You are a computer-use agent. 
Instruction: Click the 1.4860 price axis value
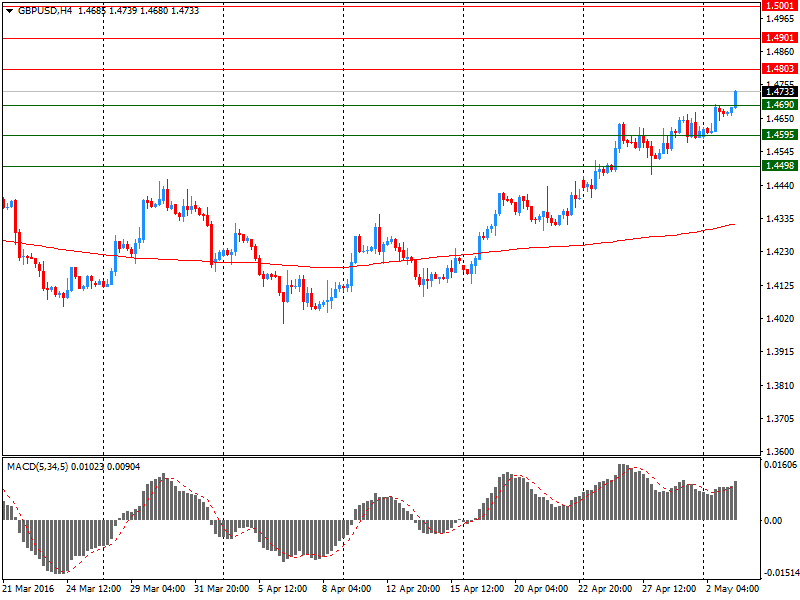coord(780,52)
